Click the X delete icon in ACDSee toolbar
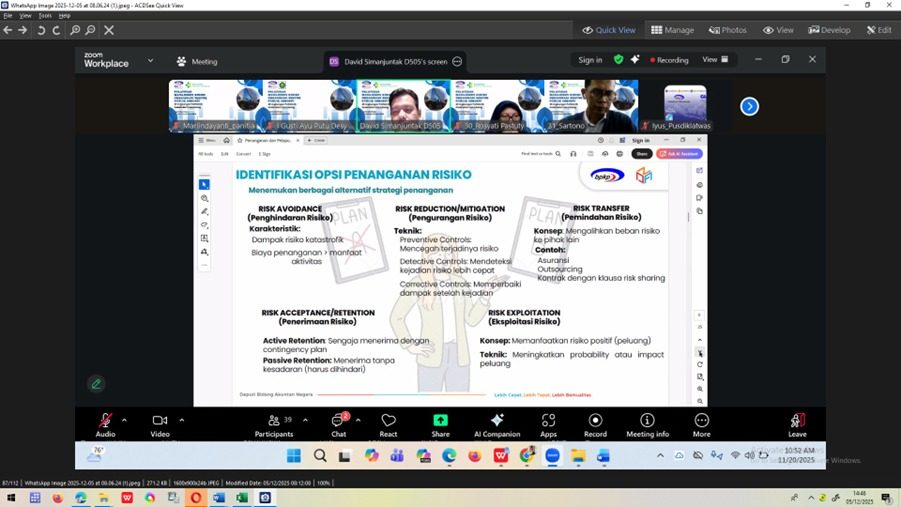This screenshot has width=901, height=507. [109, 30]
